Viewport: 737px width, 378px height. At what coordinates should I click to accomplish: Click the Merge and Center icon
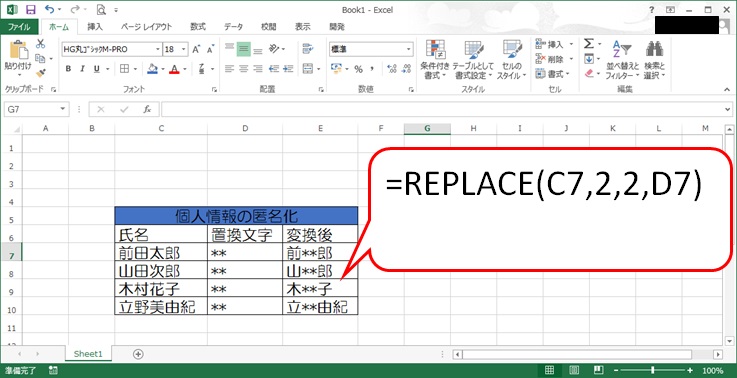pos(308,69)
